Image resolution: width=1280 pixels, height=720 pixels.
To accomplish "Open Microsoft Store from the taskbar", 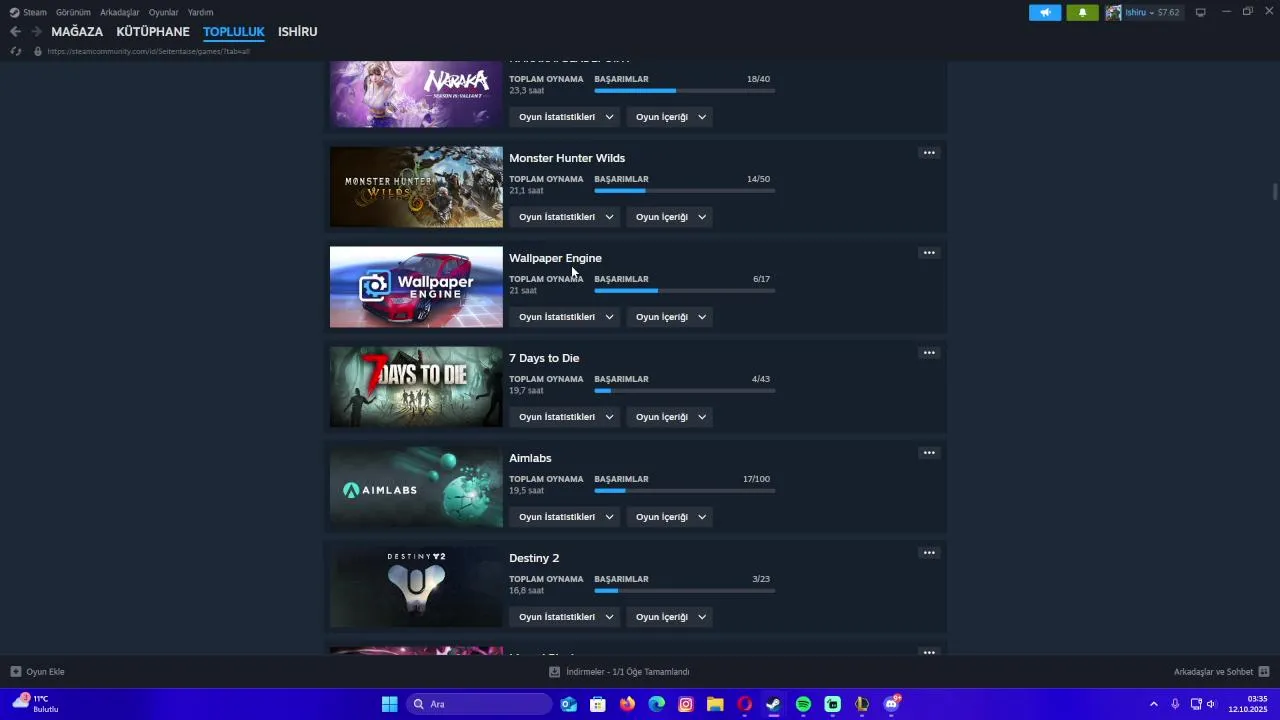I will (x=598, y=704).
